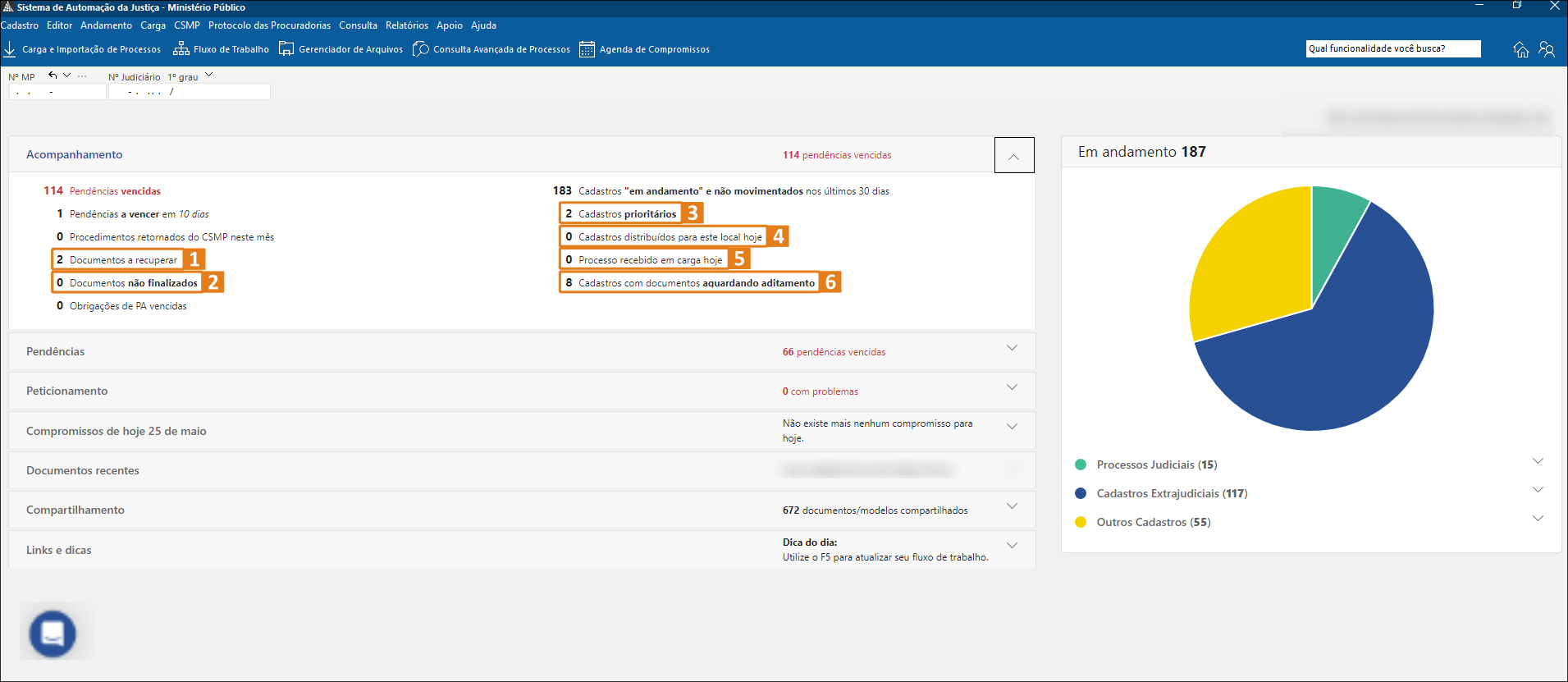Open the Relatórios menu

point(407,25)
